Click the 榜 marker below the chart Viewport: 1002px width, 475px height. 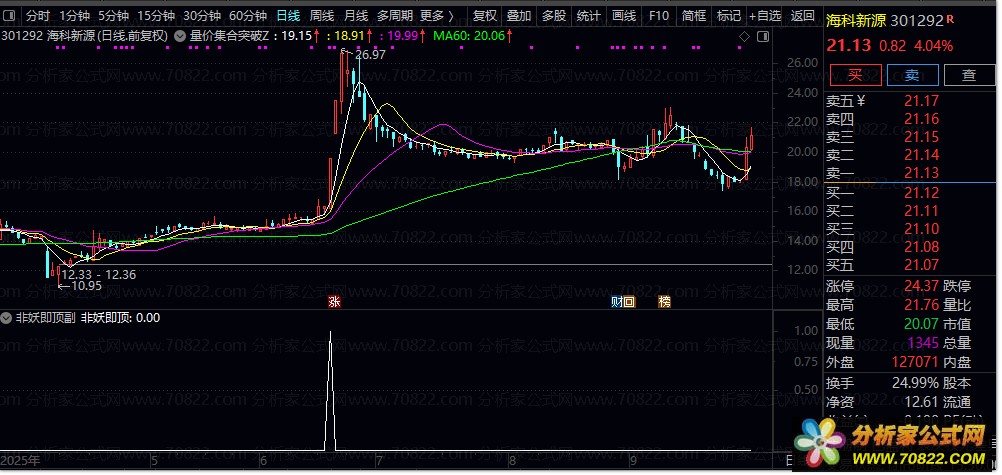click(665, 302)
